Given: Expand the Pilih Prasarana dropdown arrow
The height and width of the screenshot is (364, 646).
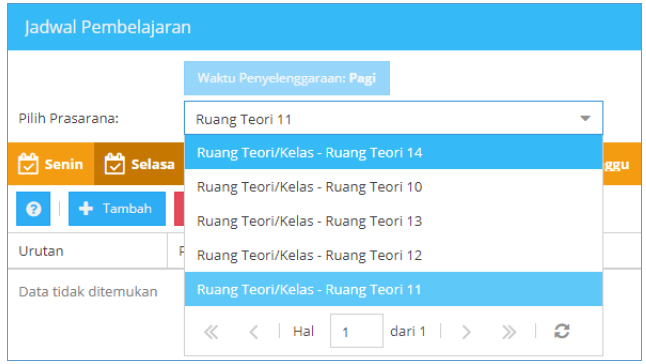Looking at the screenshot, I should (x=585, y=119).
